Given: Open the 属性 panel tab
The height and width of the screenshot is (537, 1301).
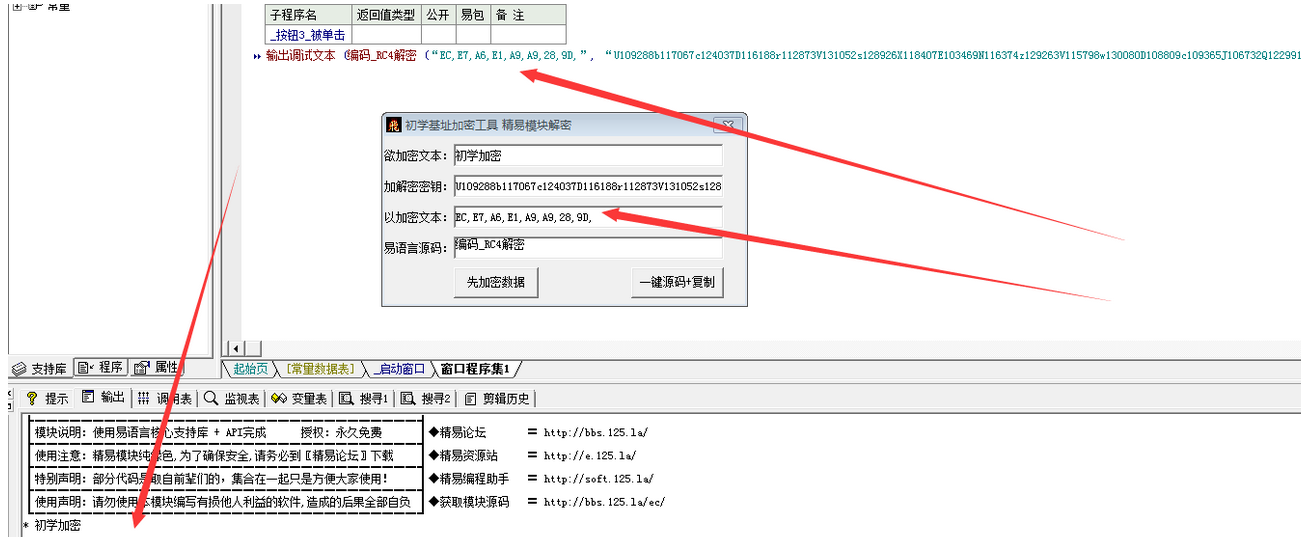Looking at the screenshot, I should (x=156, y=368).
